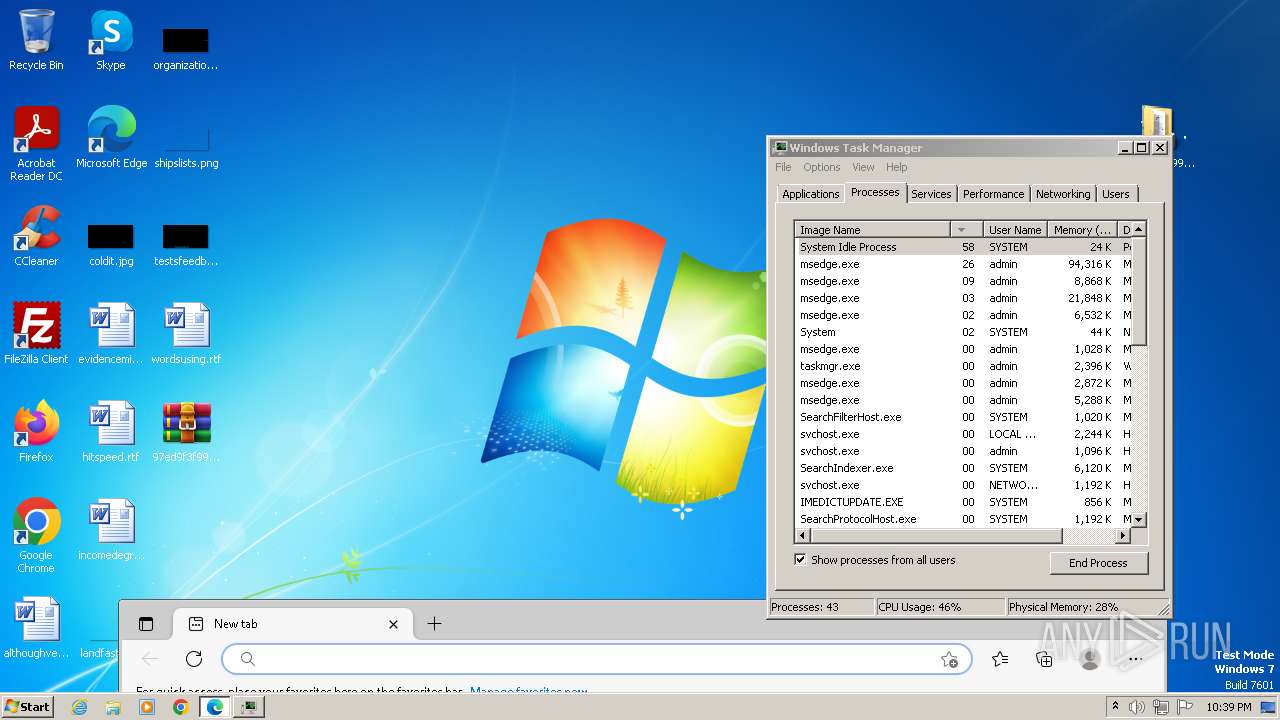Open Task Manager Options menu
The image size is (1280, 720).
tap(821, 167)
